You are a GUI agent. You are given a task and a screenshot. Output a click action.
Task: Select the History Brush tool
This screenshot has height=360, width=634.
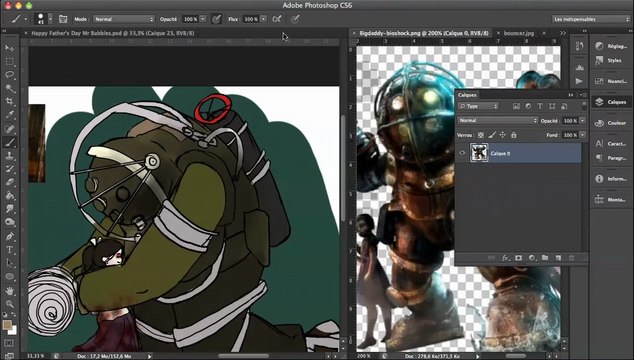(x=10, y=169)
